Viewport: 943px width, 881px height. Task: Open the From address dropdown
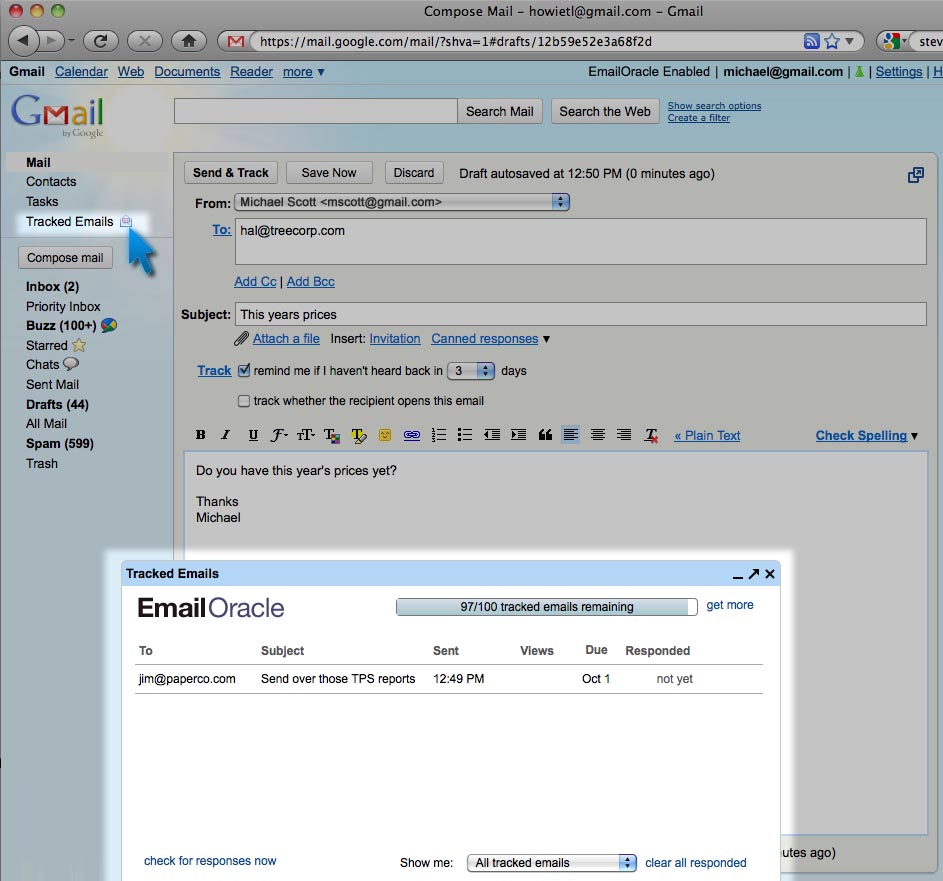tap(402, 202)
